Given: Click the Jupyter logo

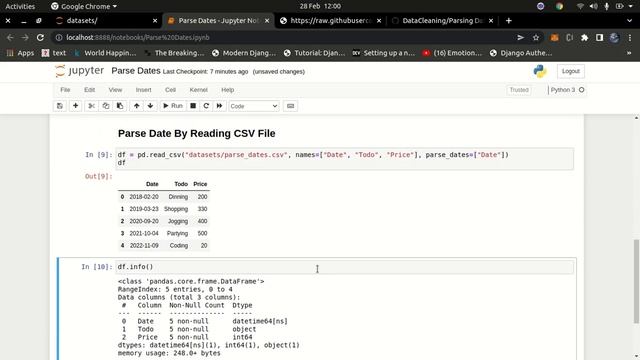Looking at the screenshot, I should (x=80, y=71).
